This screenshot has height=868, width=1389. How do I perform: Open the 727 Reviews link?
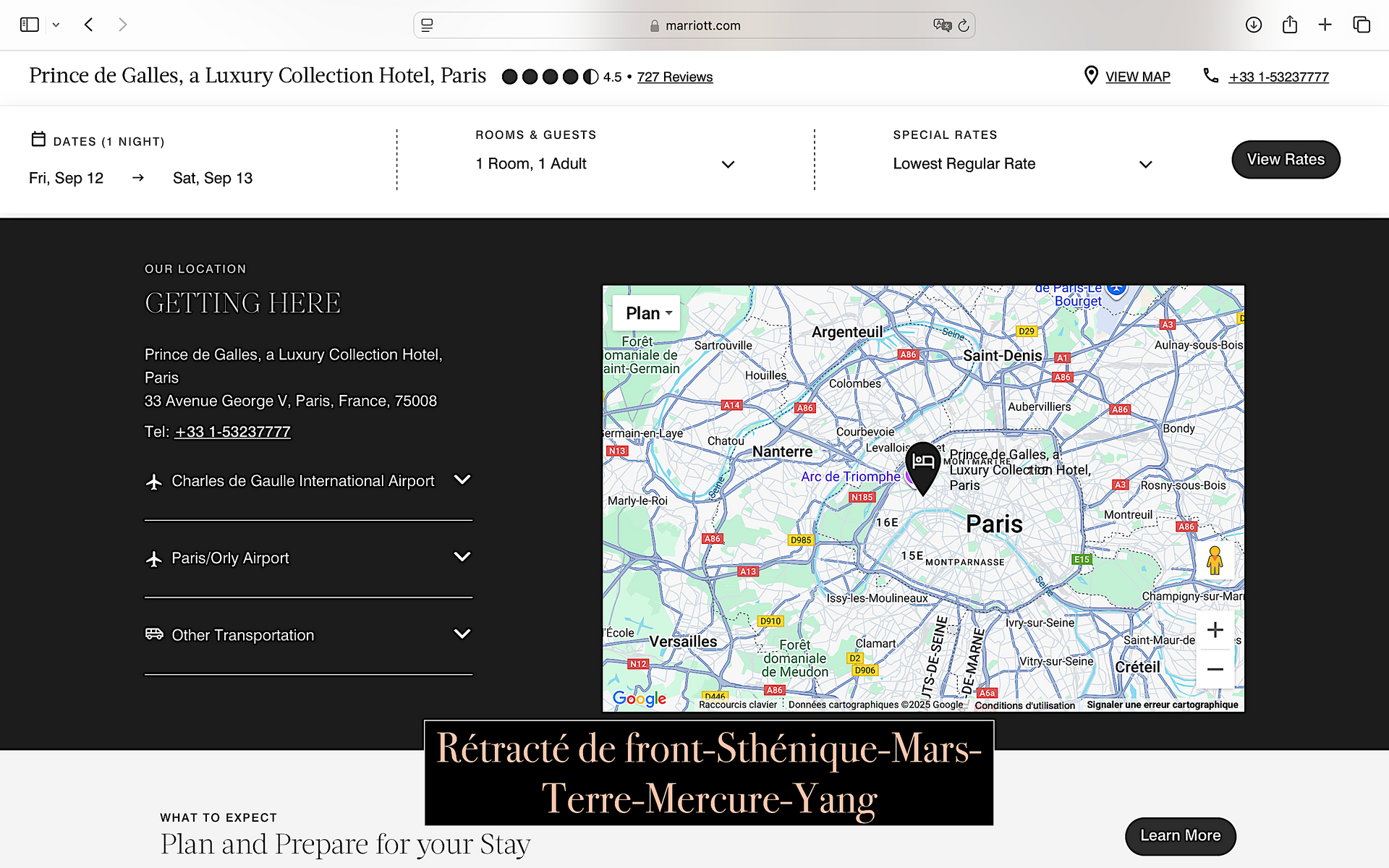pyautogui.click(x=674, y=77)
